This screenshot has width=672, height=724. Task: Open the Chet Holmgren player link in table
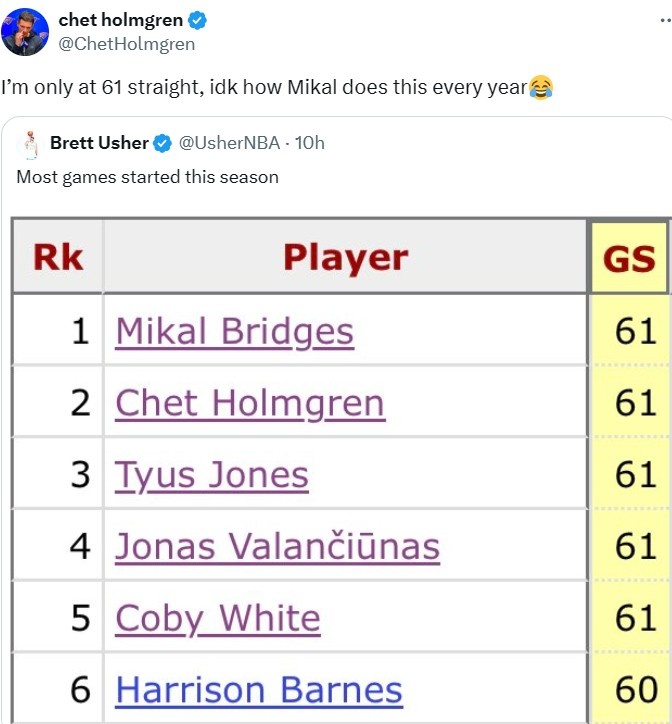250,402
